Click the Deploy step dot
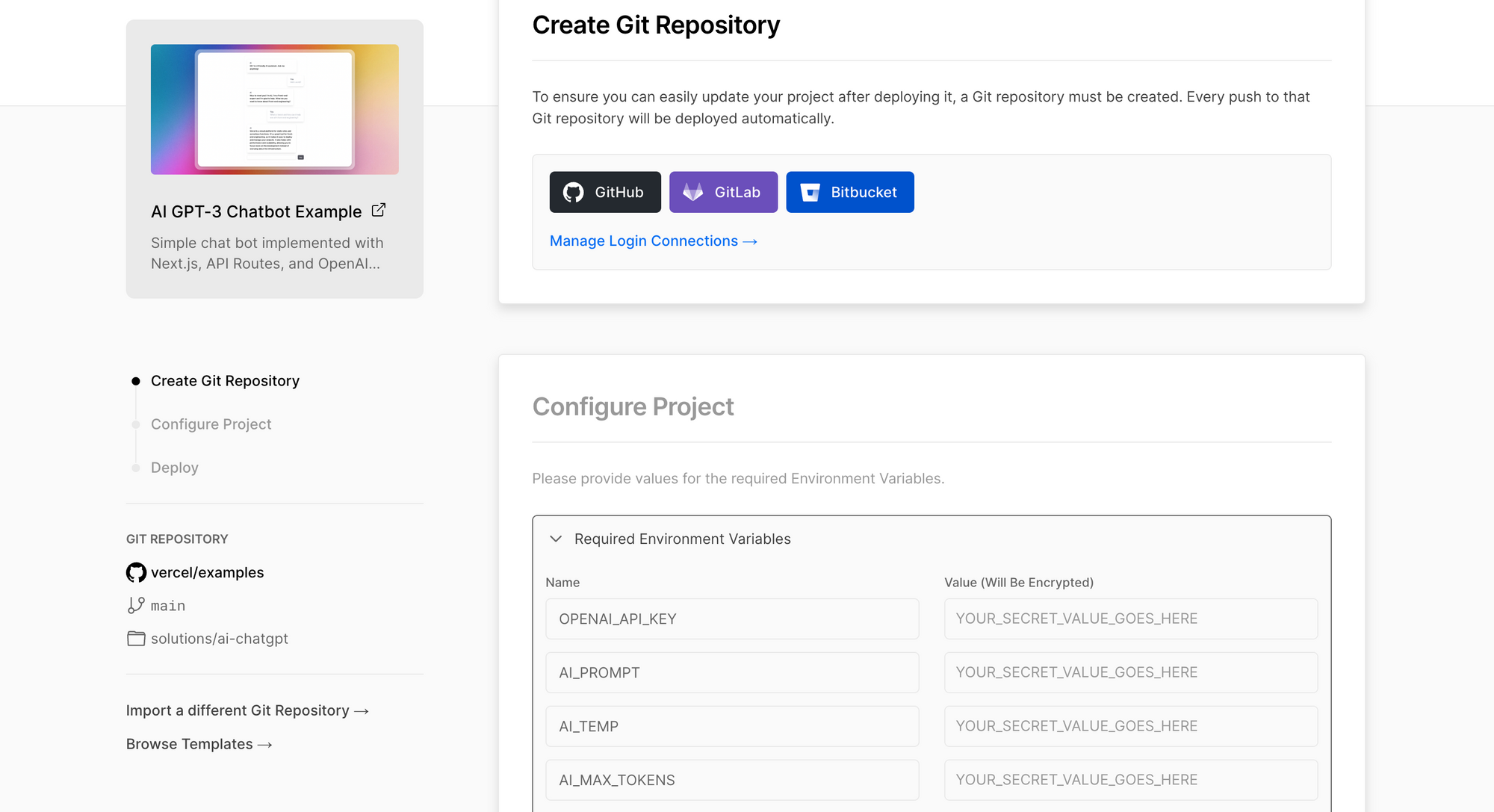 pos(135,467)
